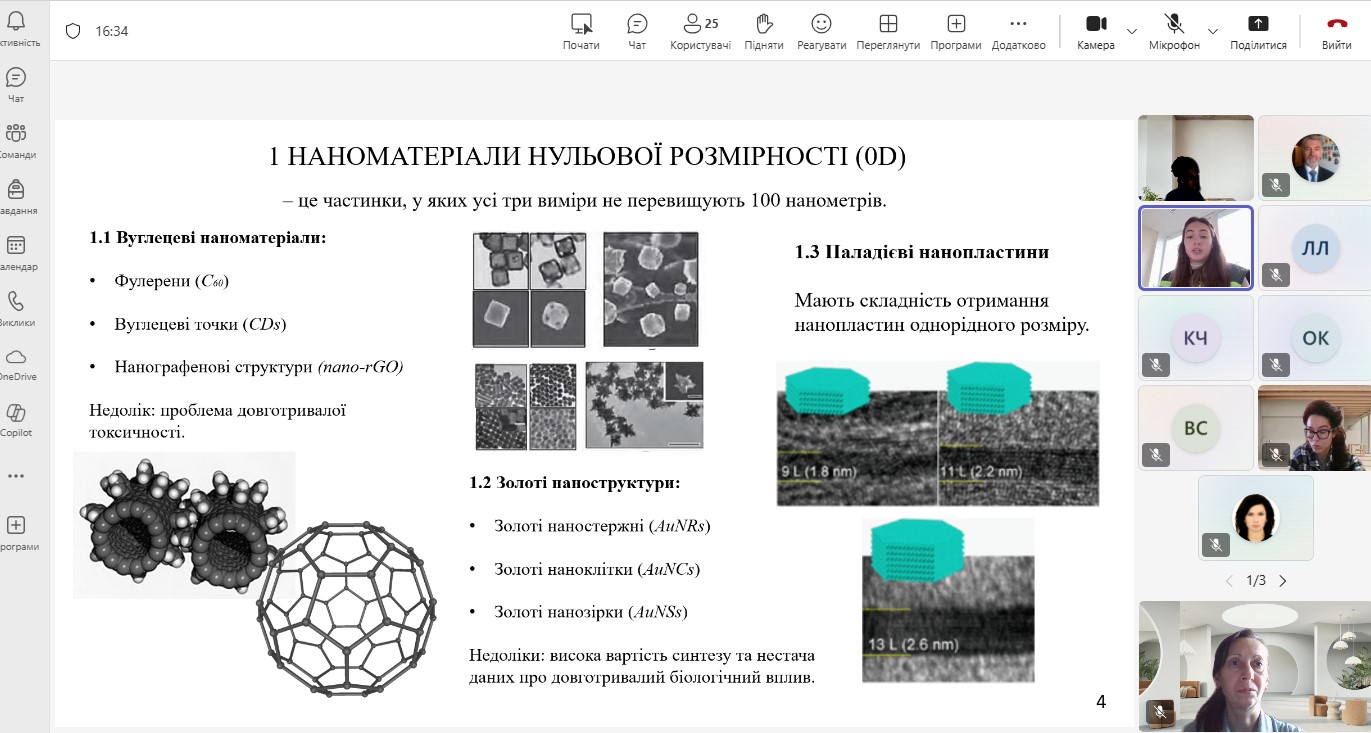Select the highlighted active speaker video tile
Image resolution: width=1371 pixels, height=733 pixels.
(1196, 248)
